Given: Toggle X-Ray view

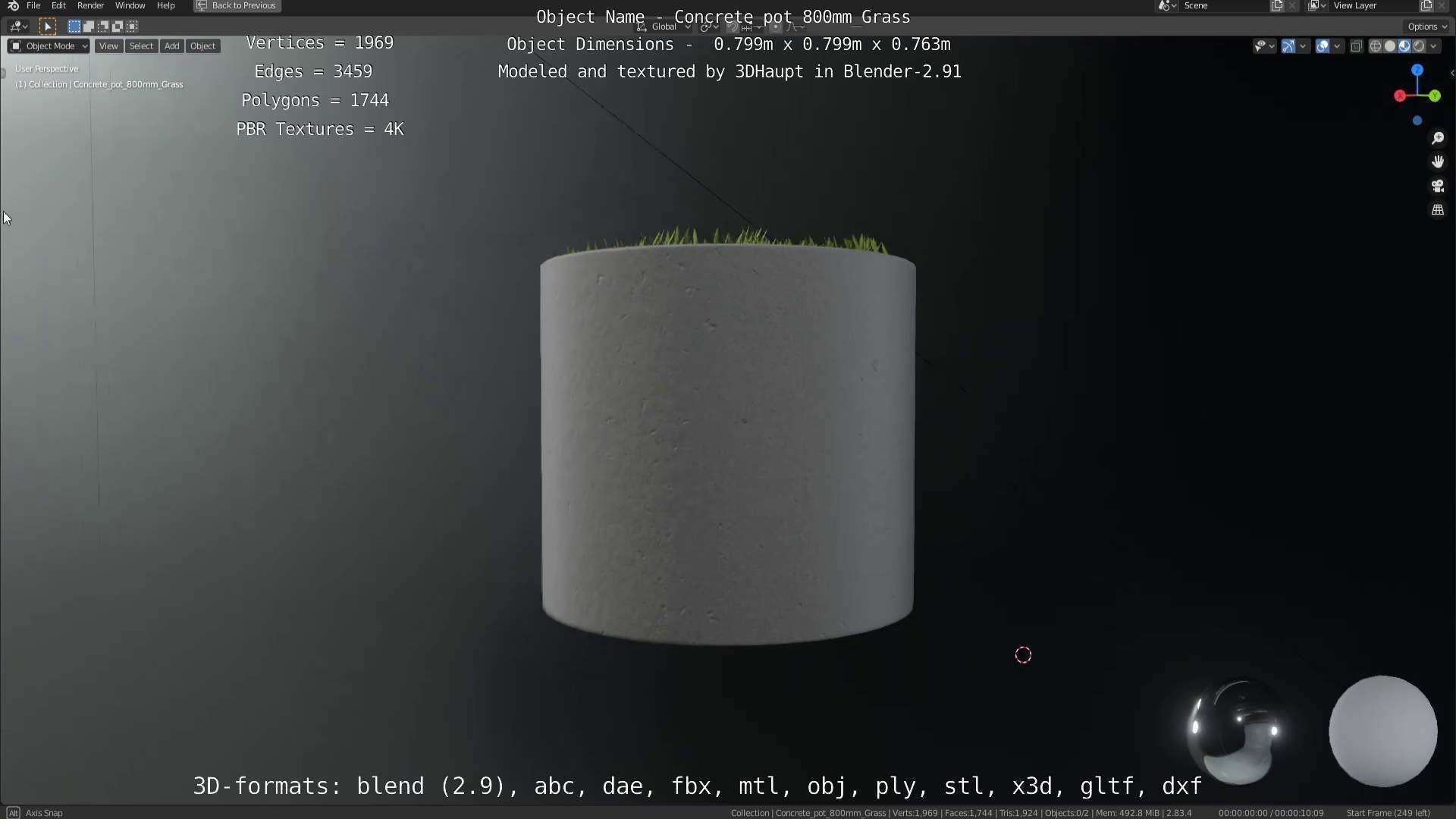Looking at the screenshot, I should click(x=1356, y=46).
